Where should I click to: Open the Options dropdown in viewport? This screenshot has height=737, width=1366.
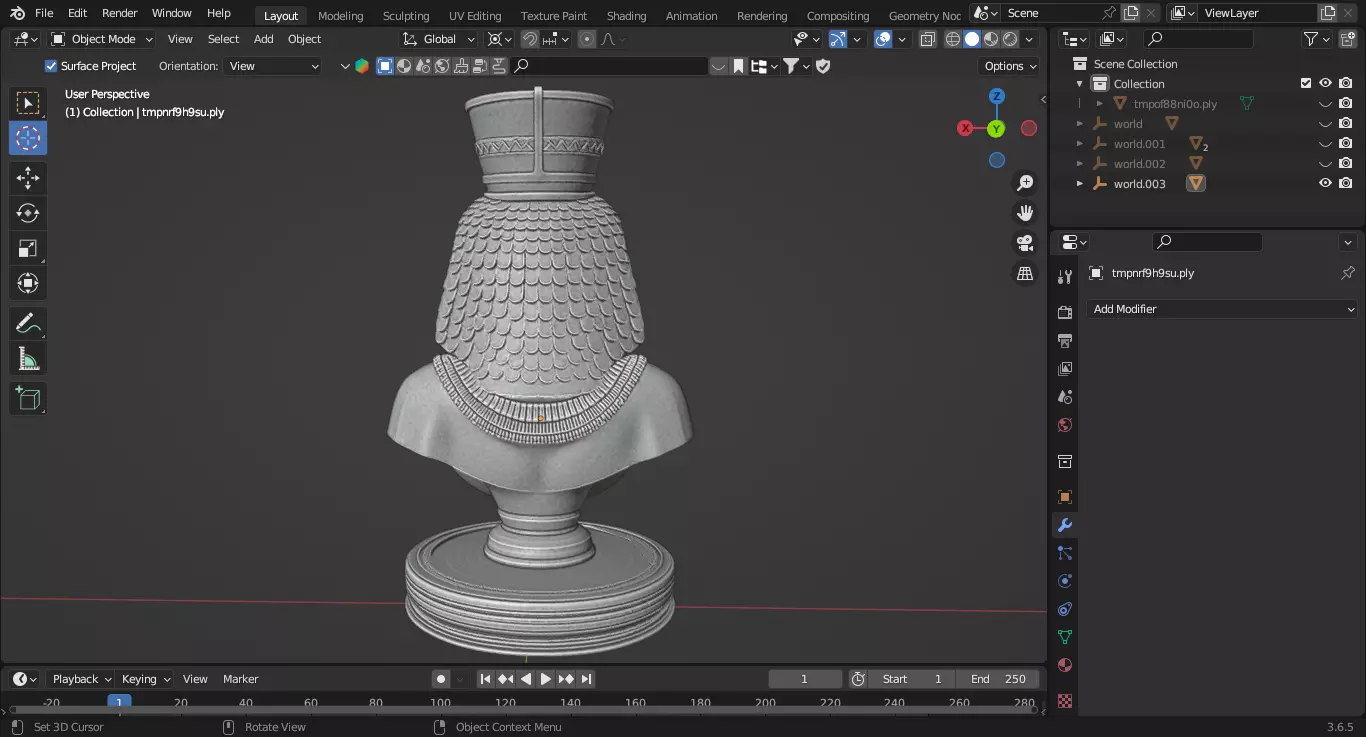(x=1010, y=66)
